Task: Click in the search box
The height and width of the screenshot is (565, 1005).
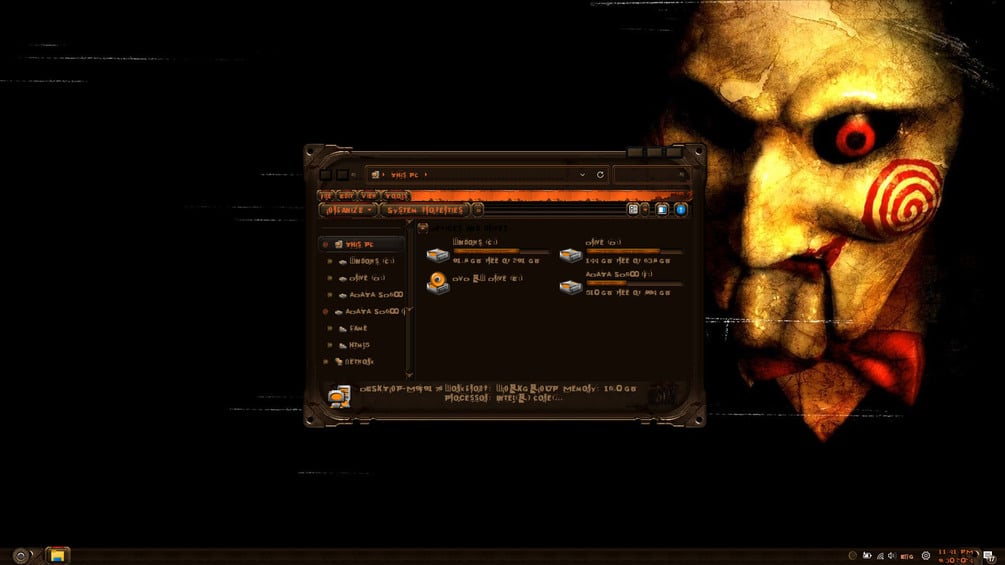Action: click(651, 174)
